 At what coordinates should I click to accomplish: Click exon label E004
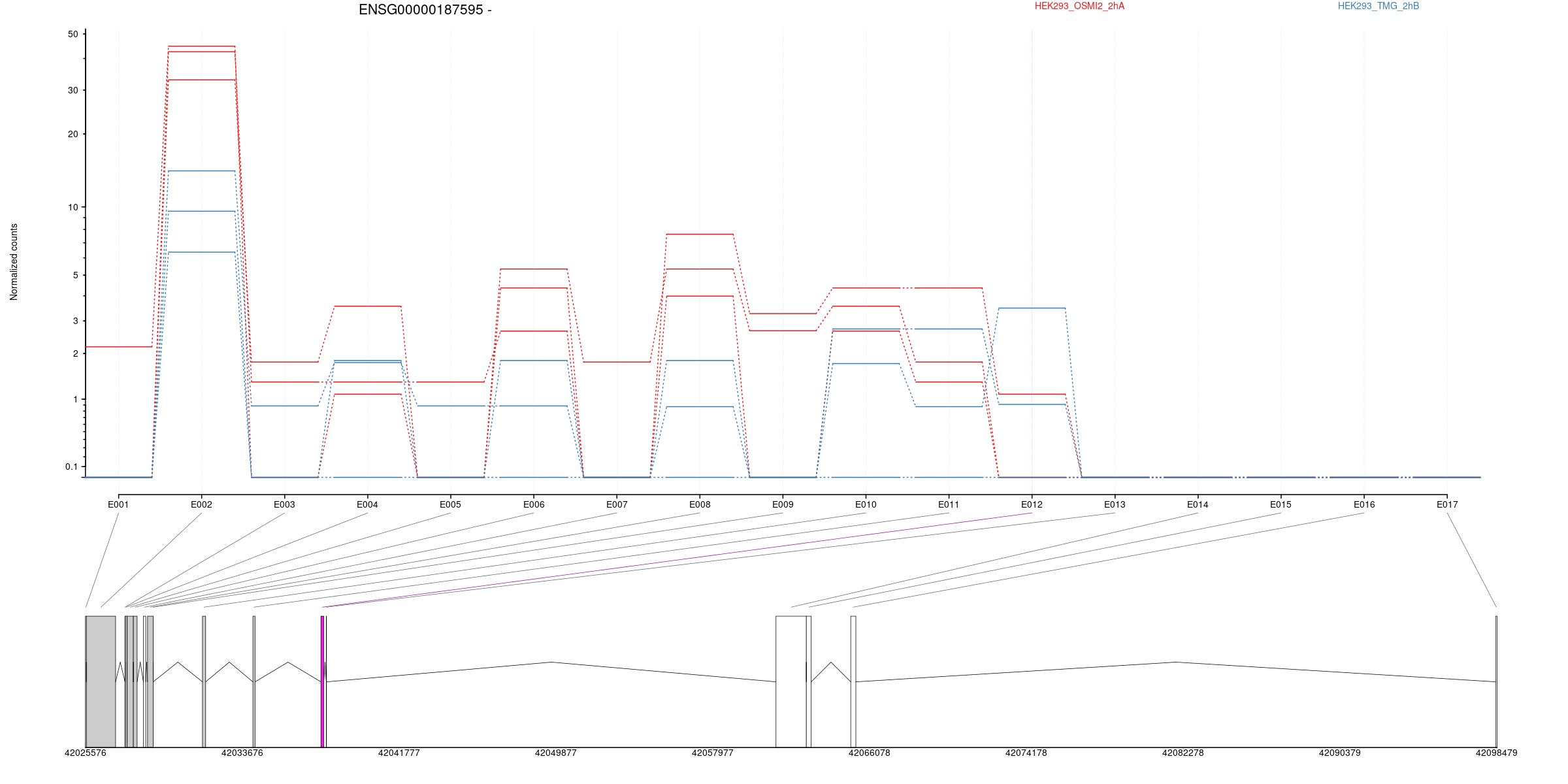click(x=367, y=504)
